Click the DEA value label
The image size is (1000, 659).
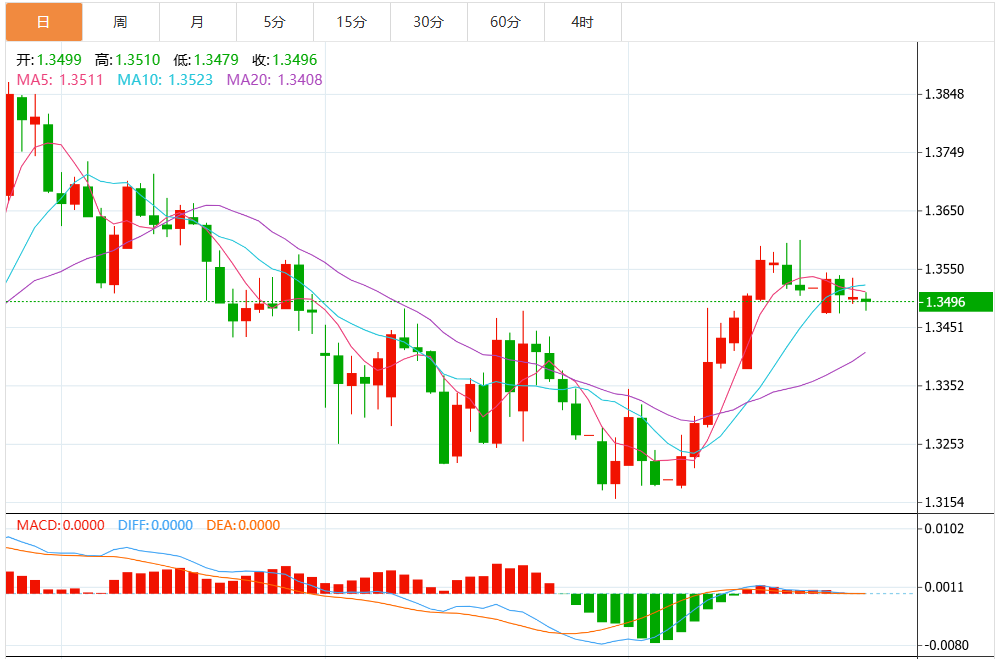(243, 525)
